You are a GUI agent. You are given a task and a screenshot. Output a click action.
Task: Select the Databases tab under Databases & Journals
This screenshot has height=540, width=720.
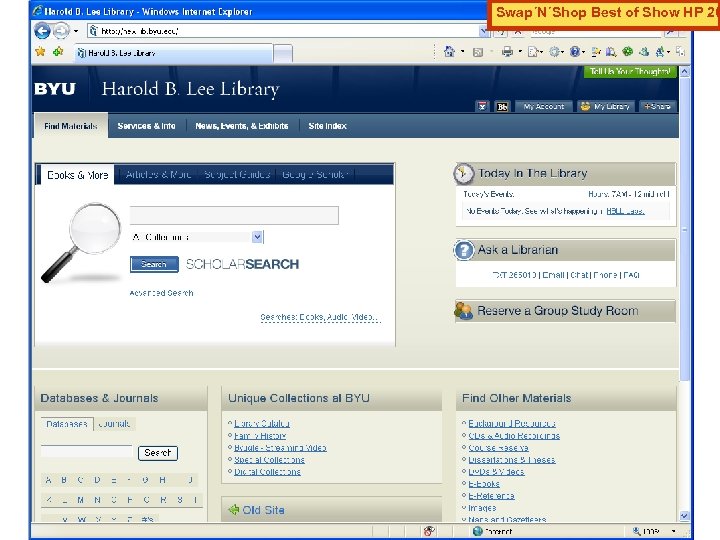(67, 423)
